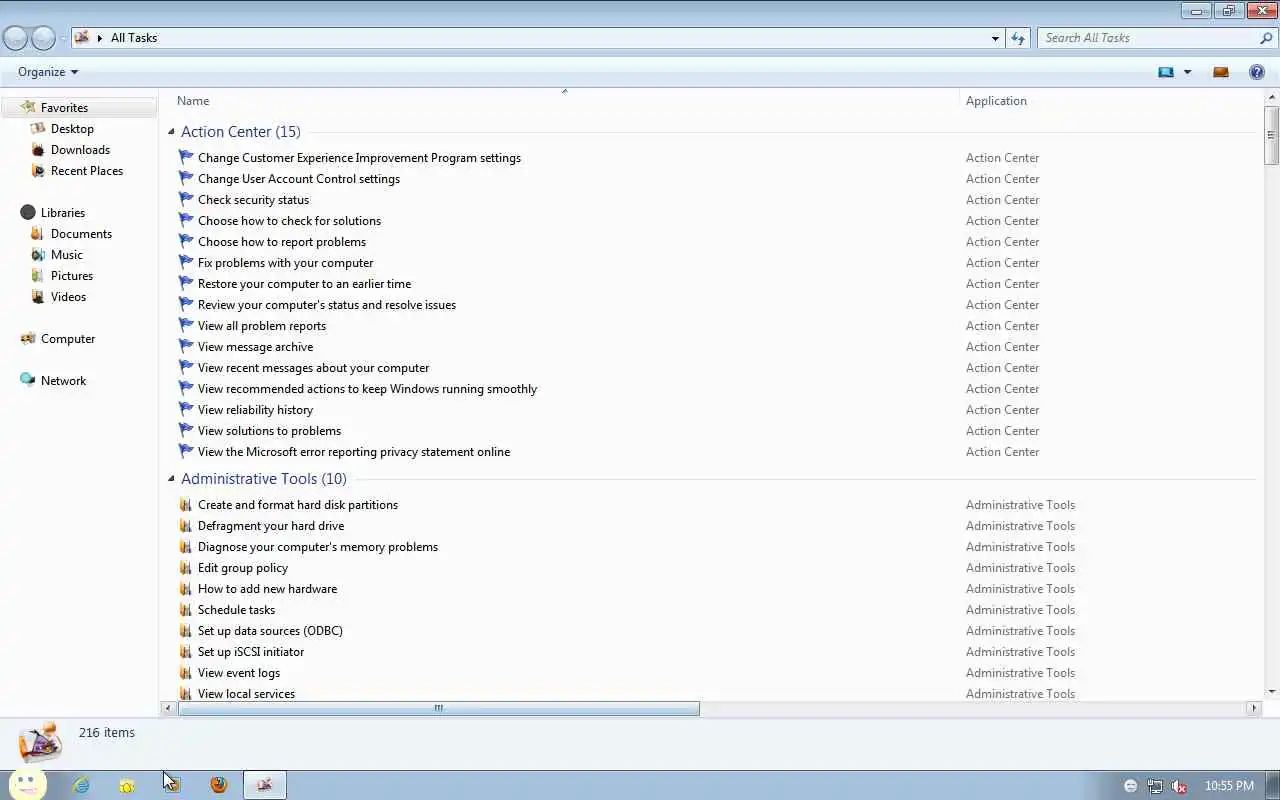Open Create and format hard disk partitions
The width and height of the screenshot is (1280, 800).
point(298,504)
